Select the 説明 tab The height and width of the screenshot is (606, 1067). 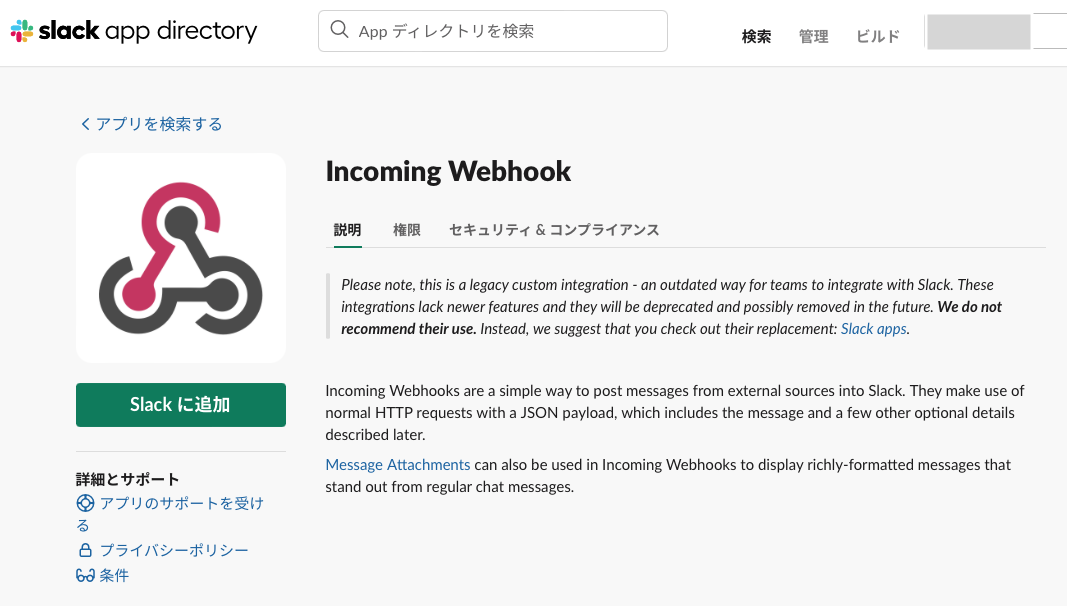coord(347,230)
